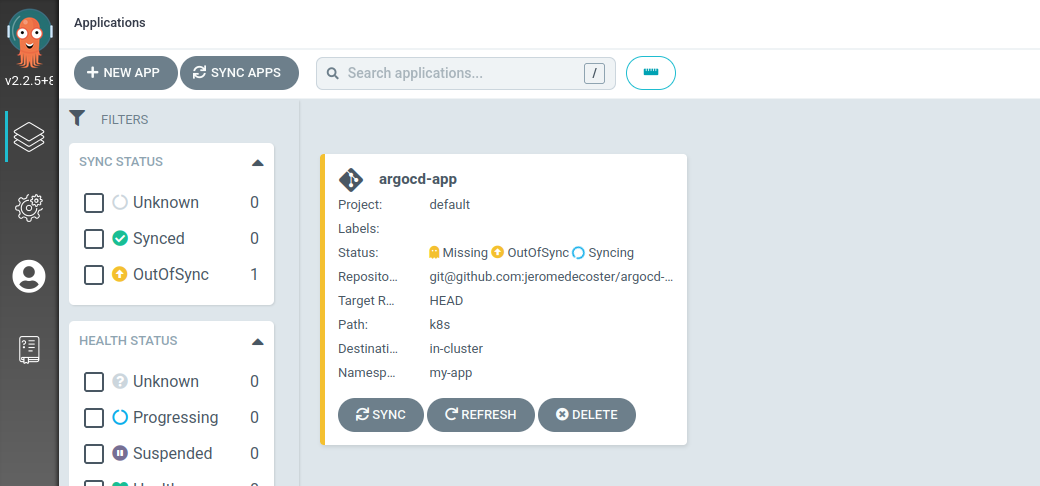Click the New App button
This screenshot has width=1040, height=486.
(x=125, y=73)
